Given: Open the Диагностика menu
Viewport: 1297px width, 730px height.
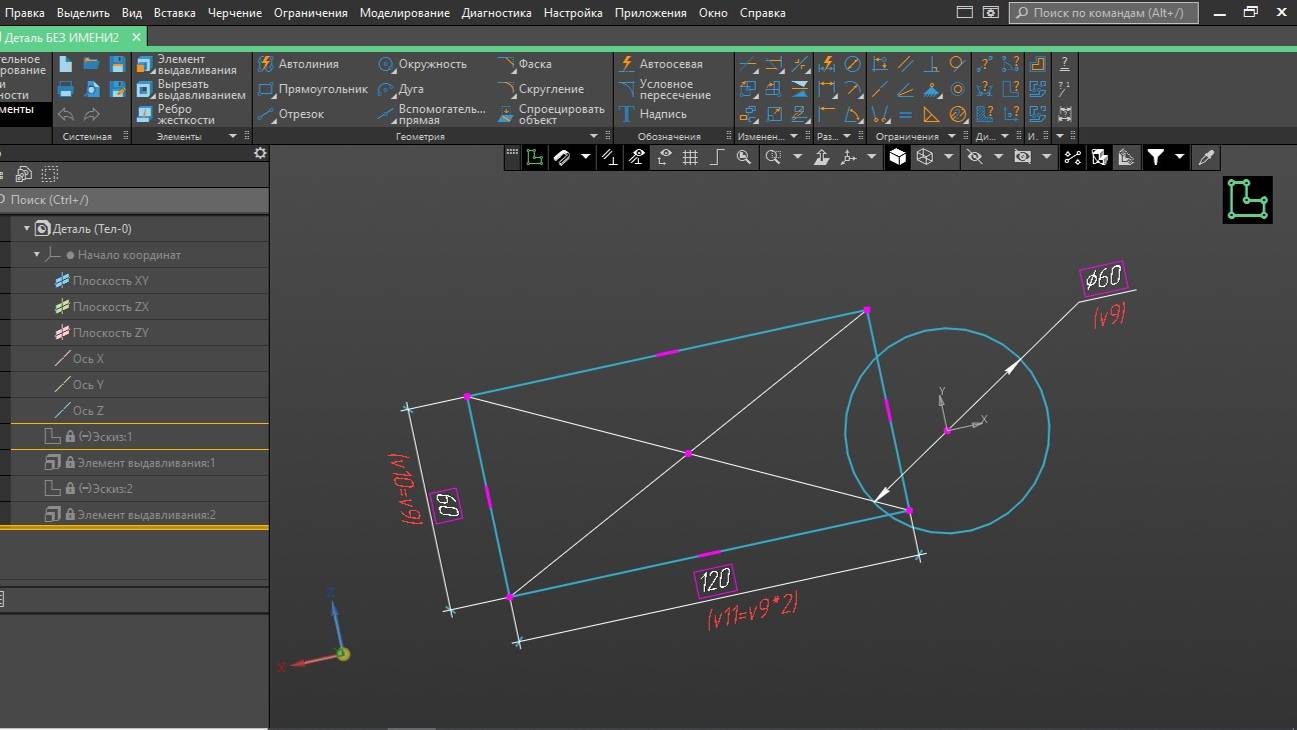Looking at the screenshot, I should (497, 13).
